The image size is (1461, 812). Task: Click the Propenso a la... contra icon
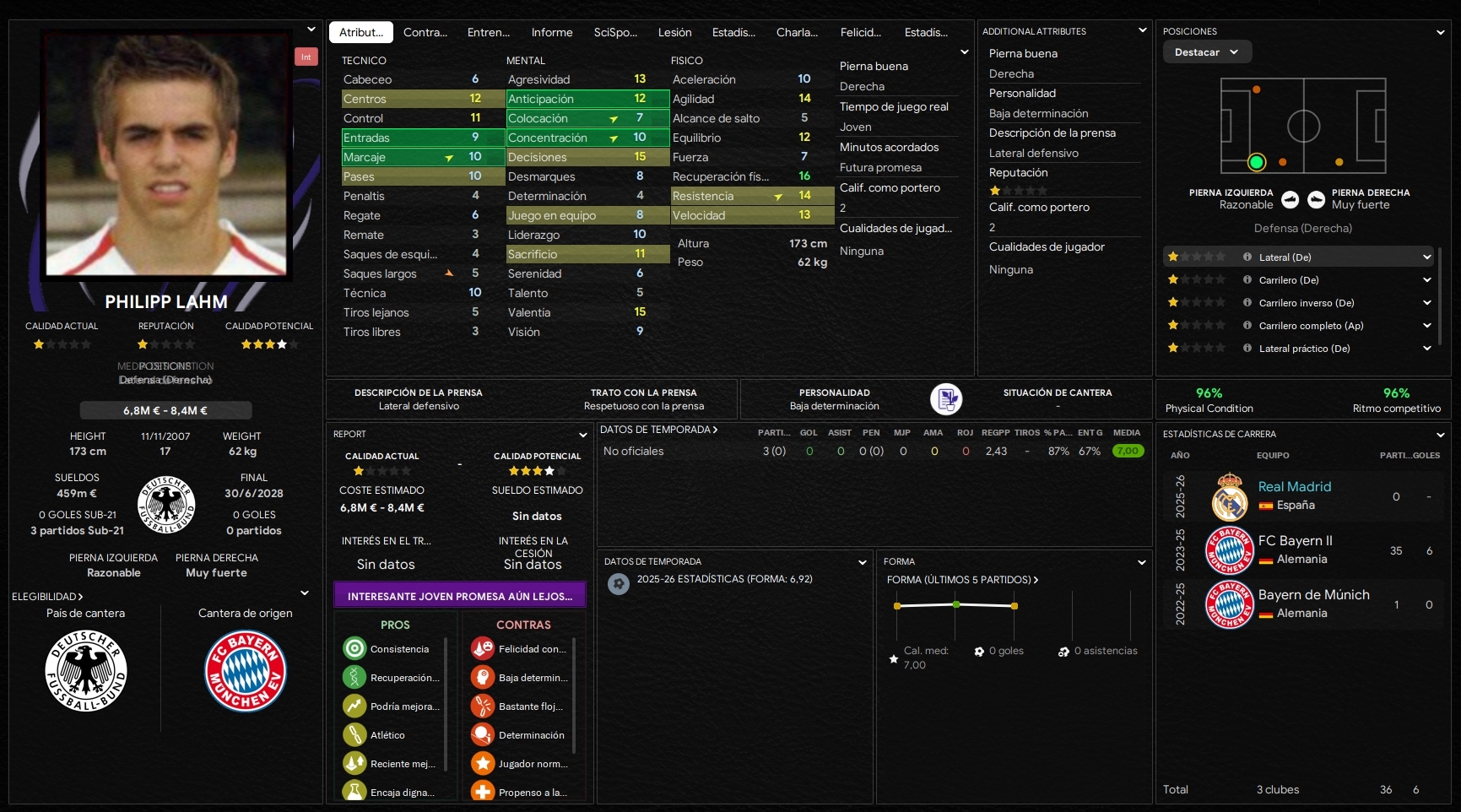(483, 792)
